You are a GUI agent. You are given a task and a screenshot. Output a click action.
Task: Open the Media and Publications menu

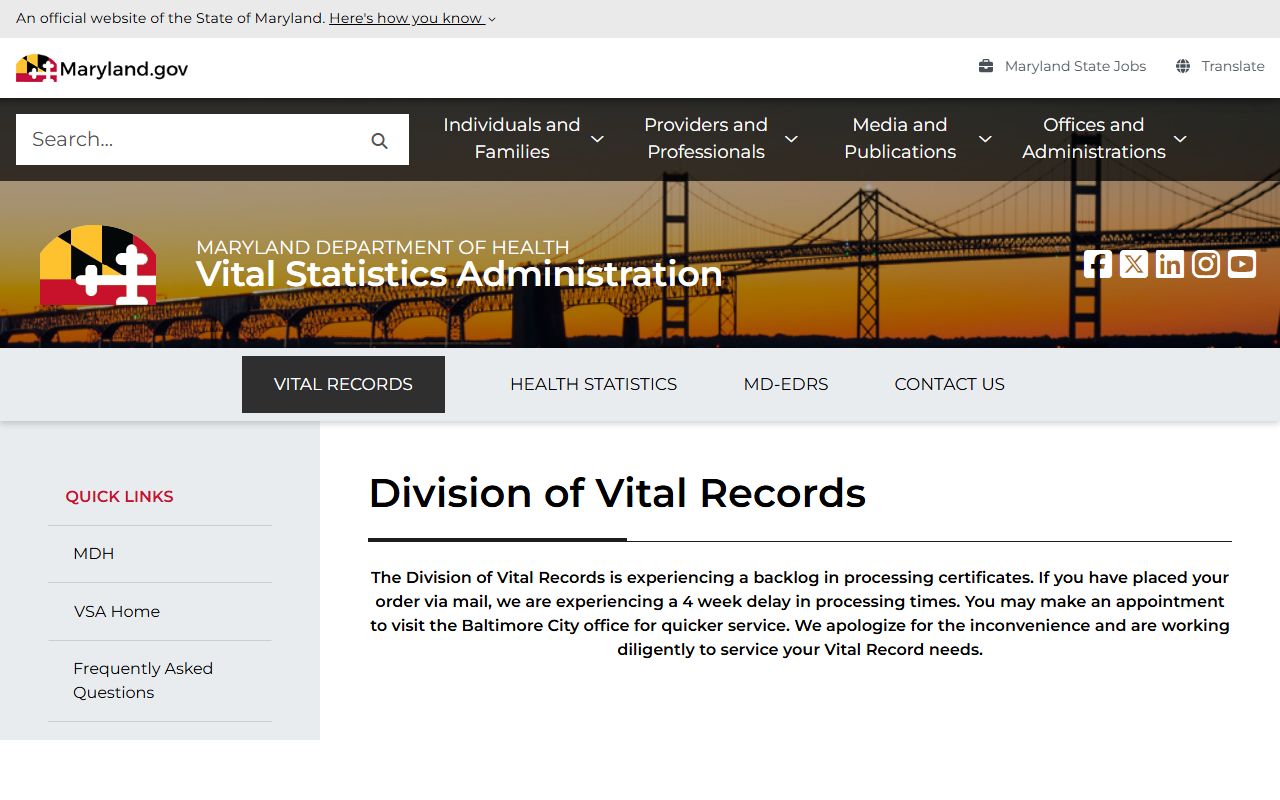click(x=900, y=138)
